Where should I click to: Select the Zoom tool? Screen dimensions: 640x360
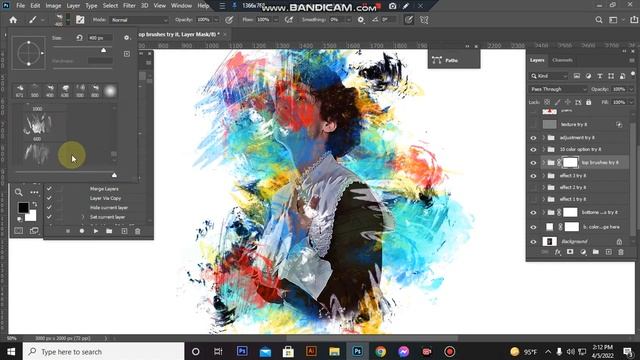19,192
